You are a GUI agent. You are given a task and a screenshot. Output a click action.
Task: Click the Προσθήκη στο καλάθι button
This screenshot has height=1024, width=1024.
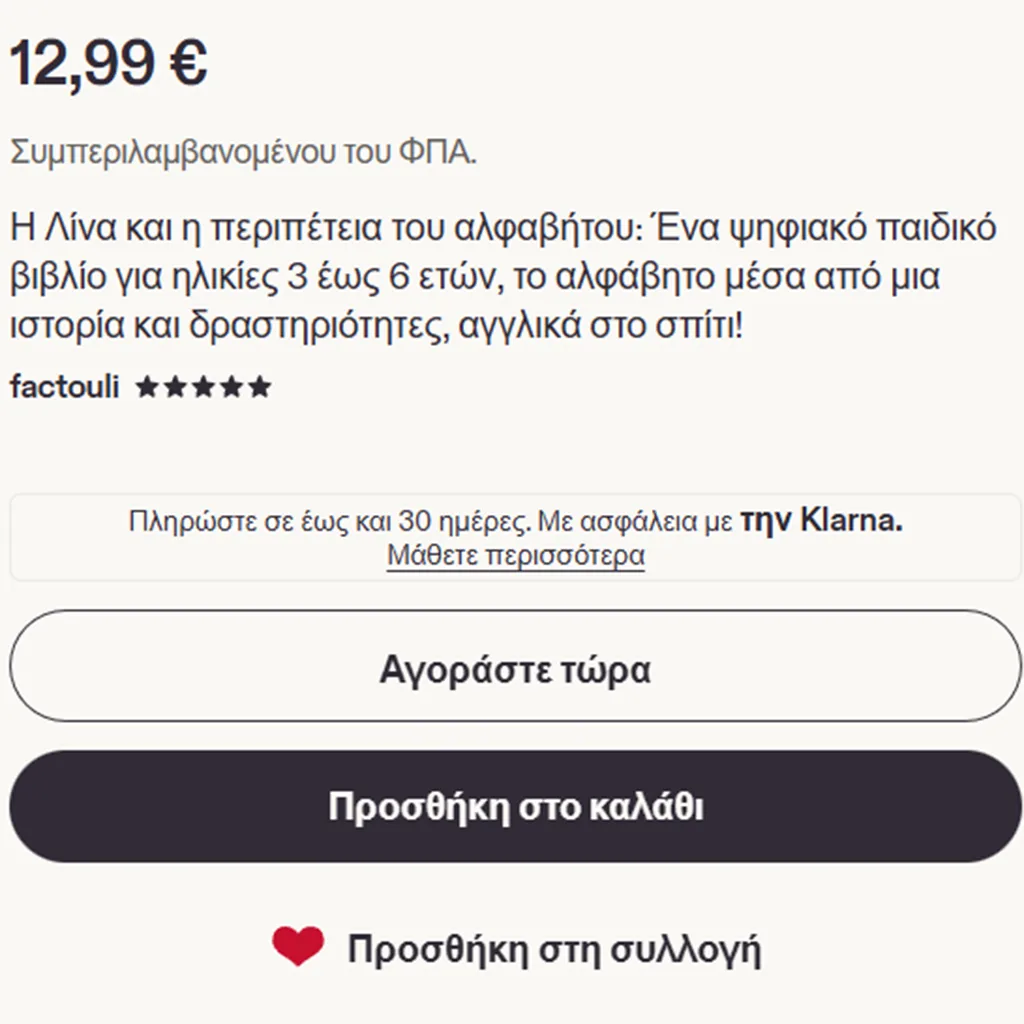515,806
